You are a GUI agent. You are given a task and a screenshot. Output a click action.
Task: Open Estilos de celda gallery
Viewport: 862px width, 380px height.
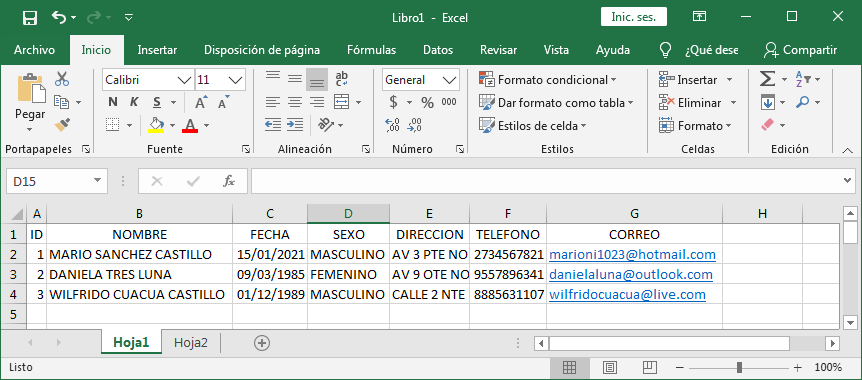click(x=532, y=126)
